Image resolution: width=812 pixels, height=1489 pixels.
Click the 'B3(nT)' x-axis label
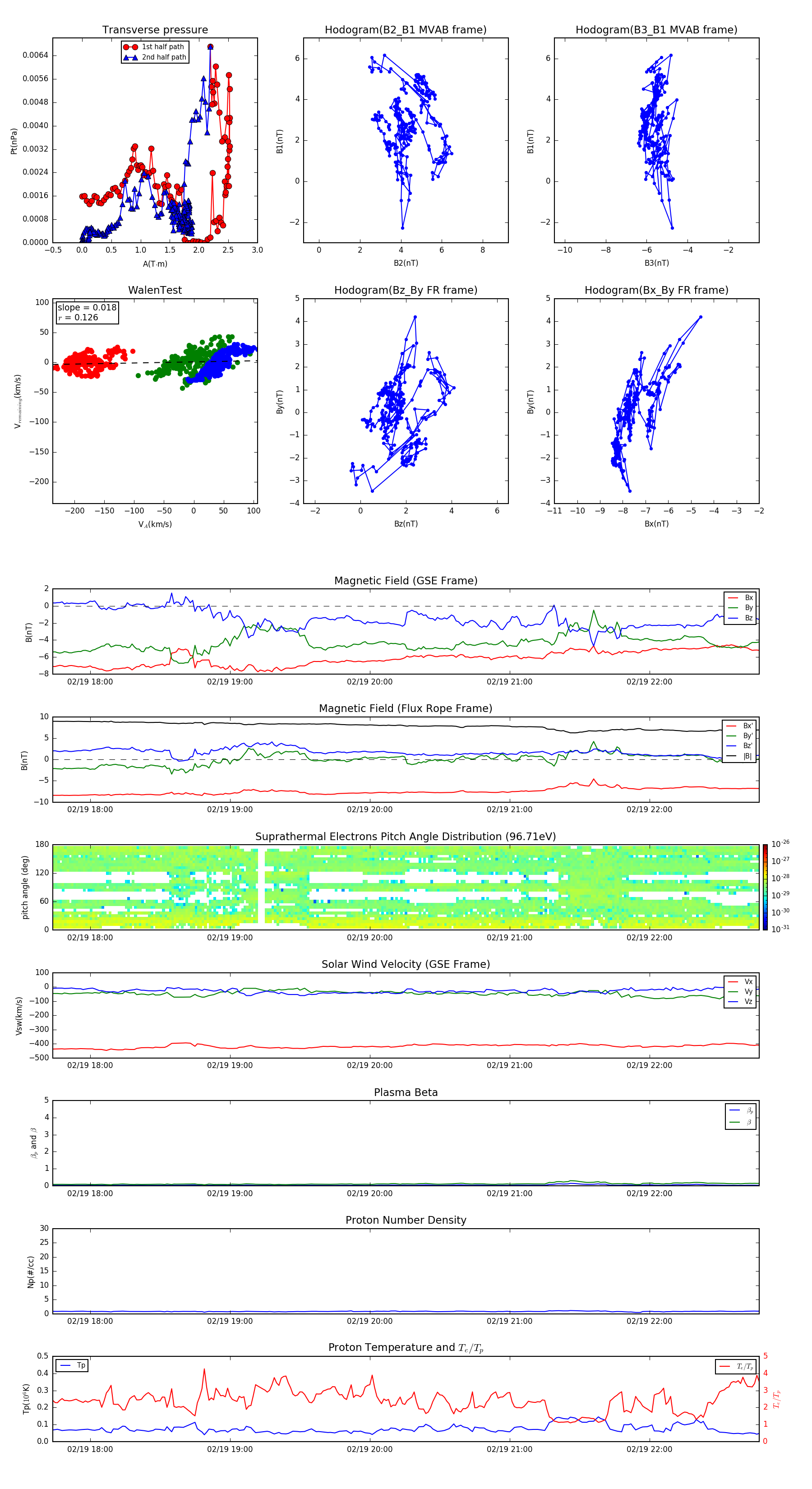point(656,263)
